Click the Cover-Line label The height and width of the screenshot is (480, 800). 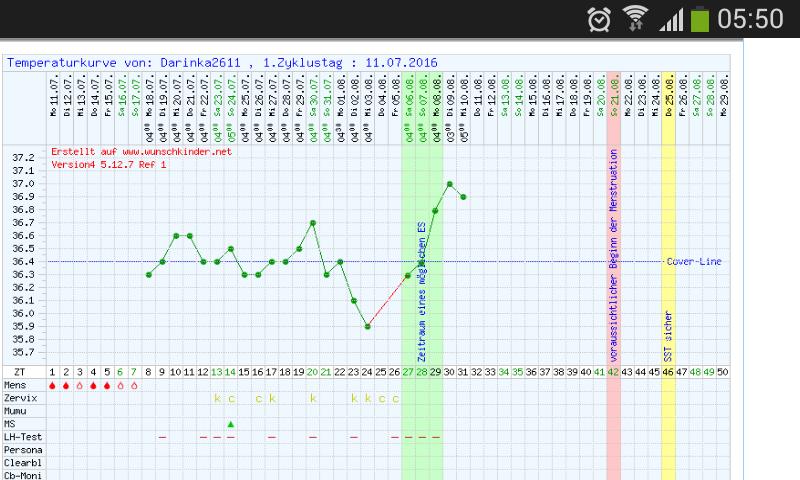click(694, 262)
